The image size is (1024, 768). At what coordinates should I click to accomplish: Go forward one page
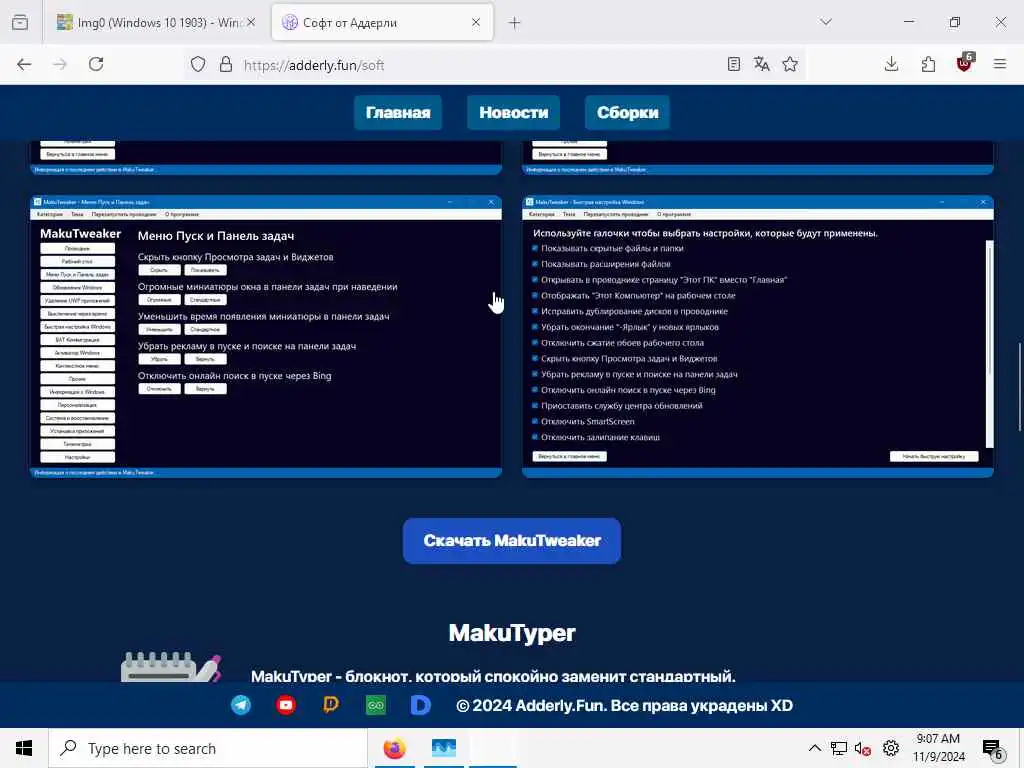point(60,64)
